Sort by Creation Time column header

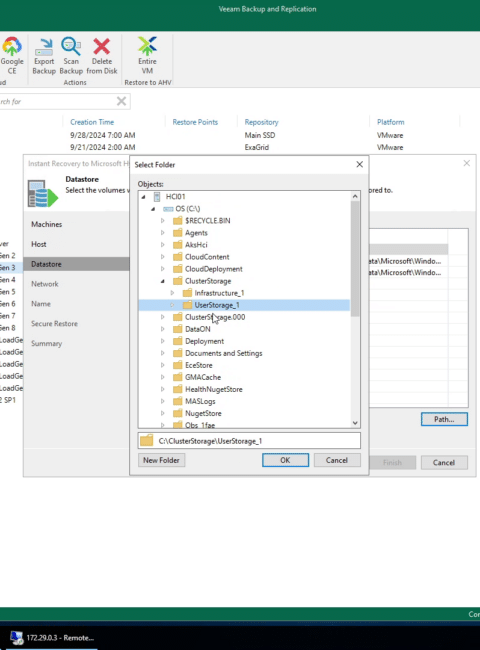(x=92, y=122)
